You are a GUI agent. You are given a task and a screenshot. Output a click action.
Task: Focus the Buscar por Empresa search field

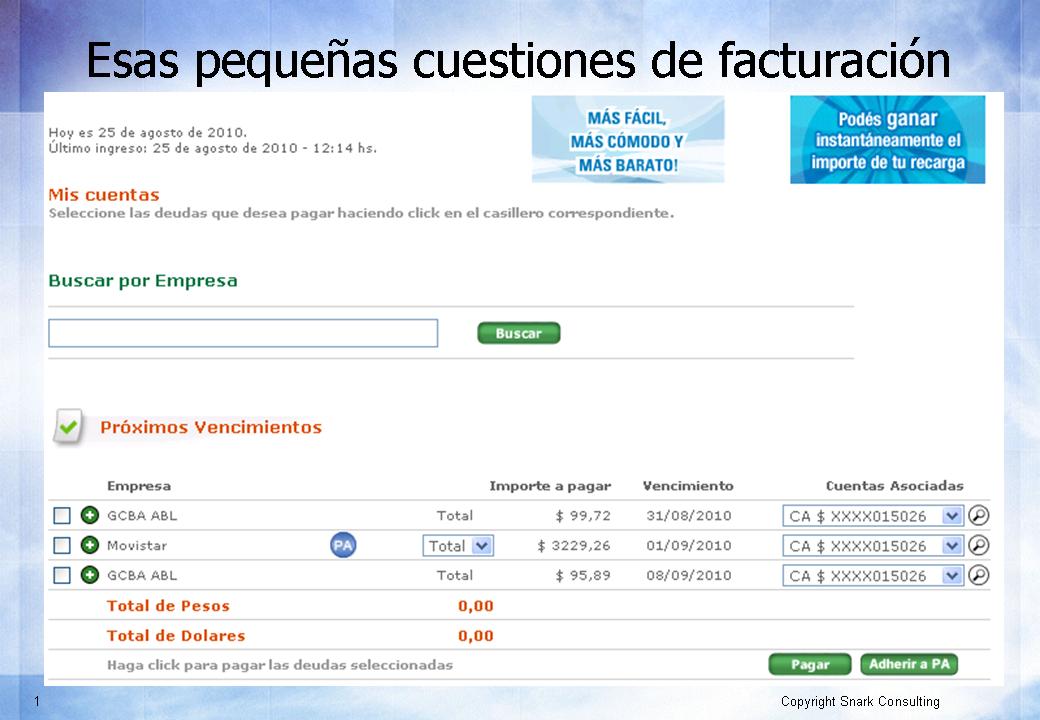click(243, 333)
